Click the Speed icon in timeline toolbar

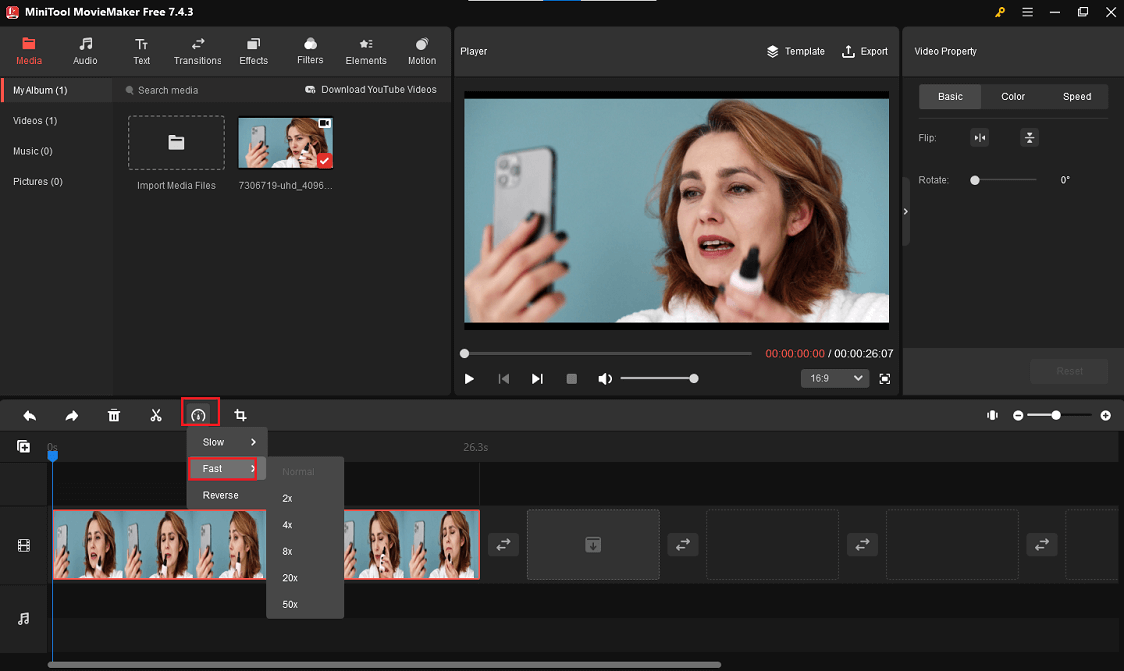199,415
